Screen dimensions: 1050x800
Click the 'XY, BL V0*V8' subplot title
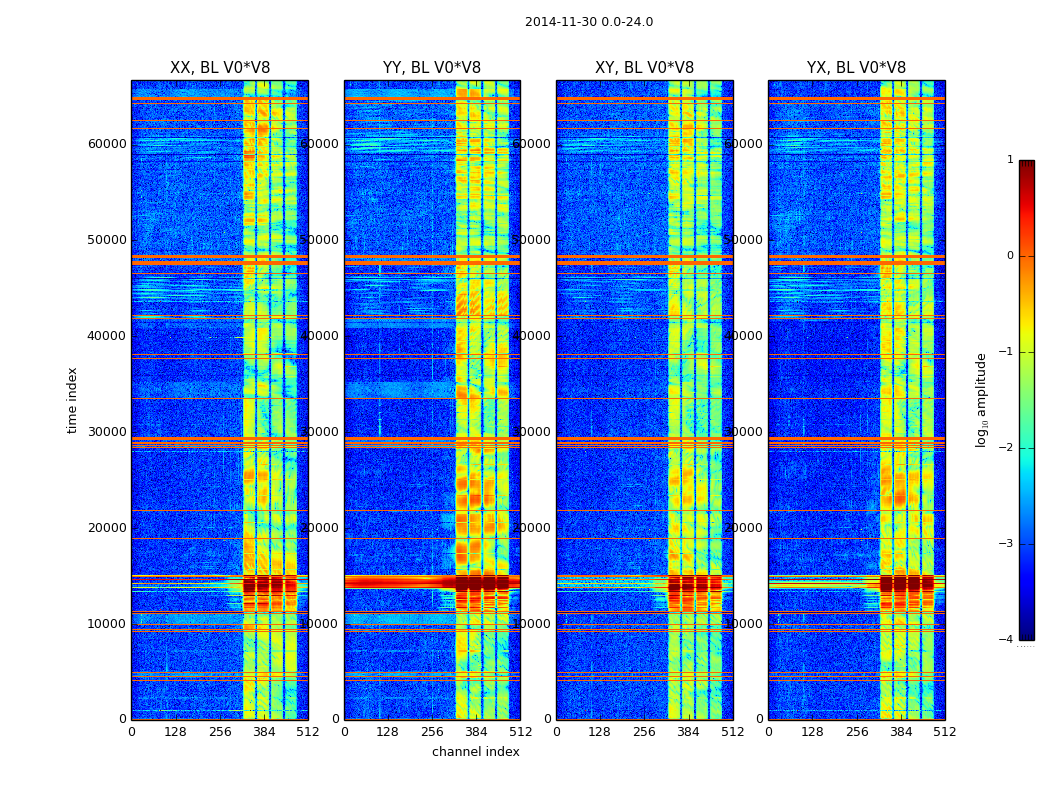(x=644, y=68)
